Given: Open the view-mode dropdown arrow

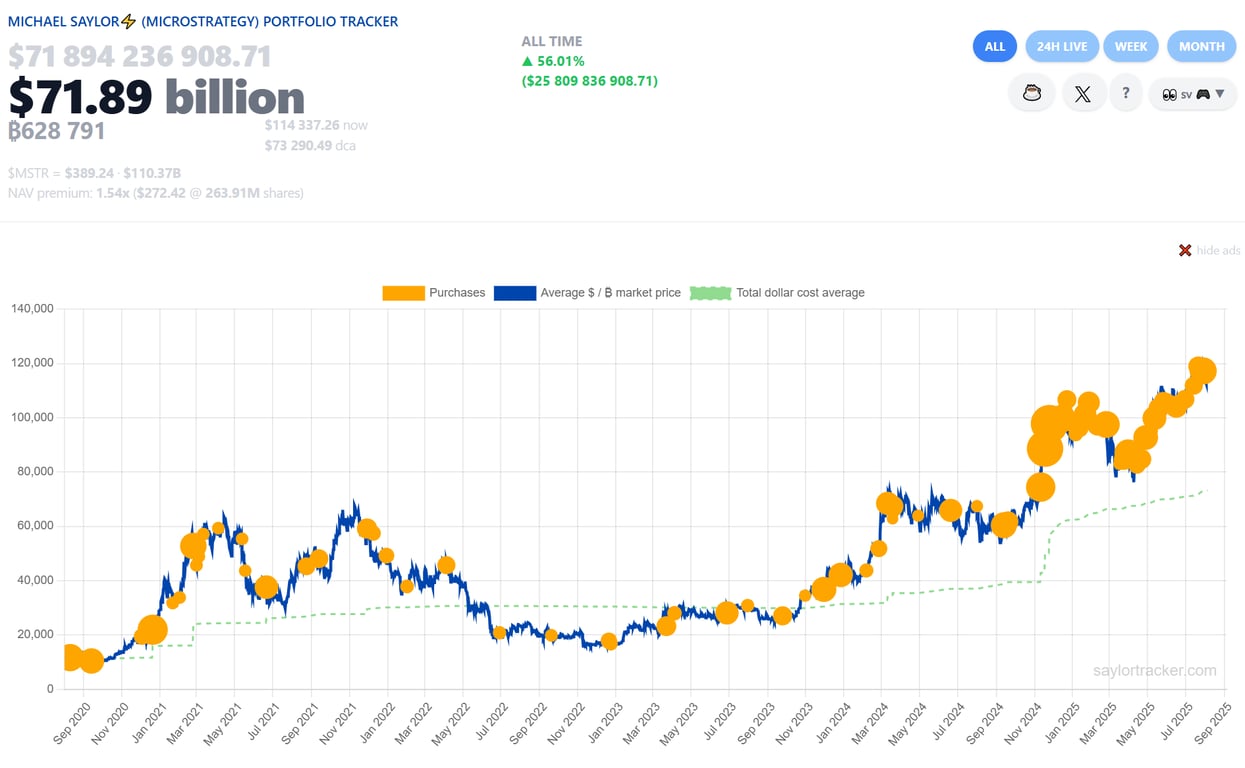Looking at the screenshot, I should click(1220, 94).
